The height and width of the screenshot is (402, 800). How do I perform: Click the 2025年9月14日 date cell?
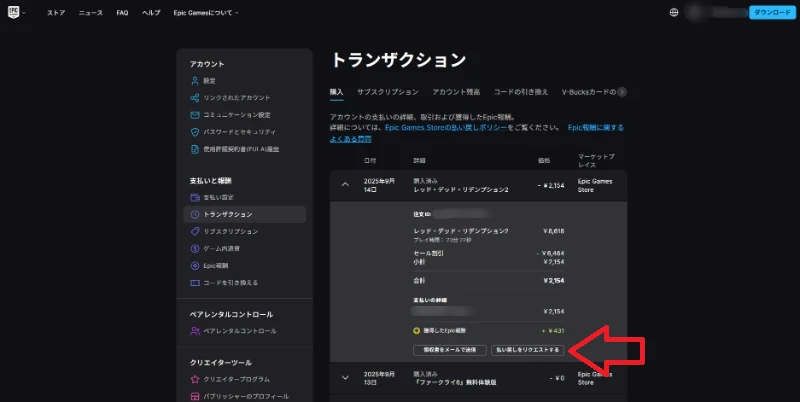click(x=379, y=185)
